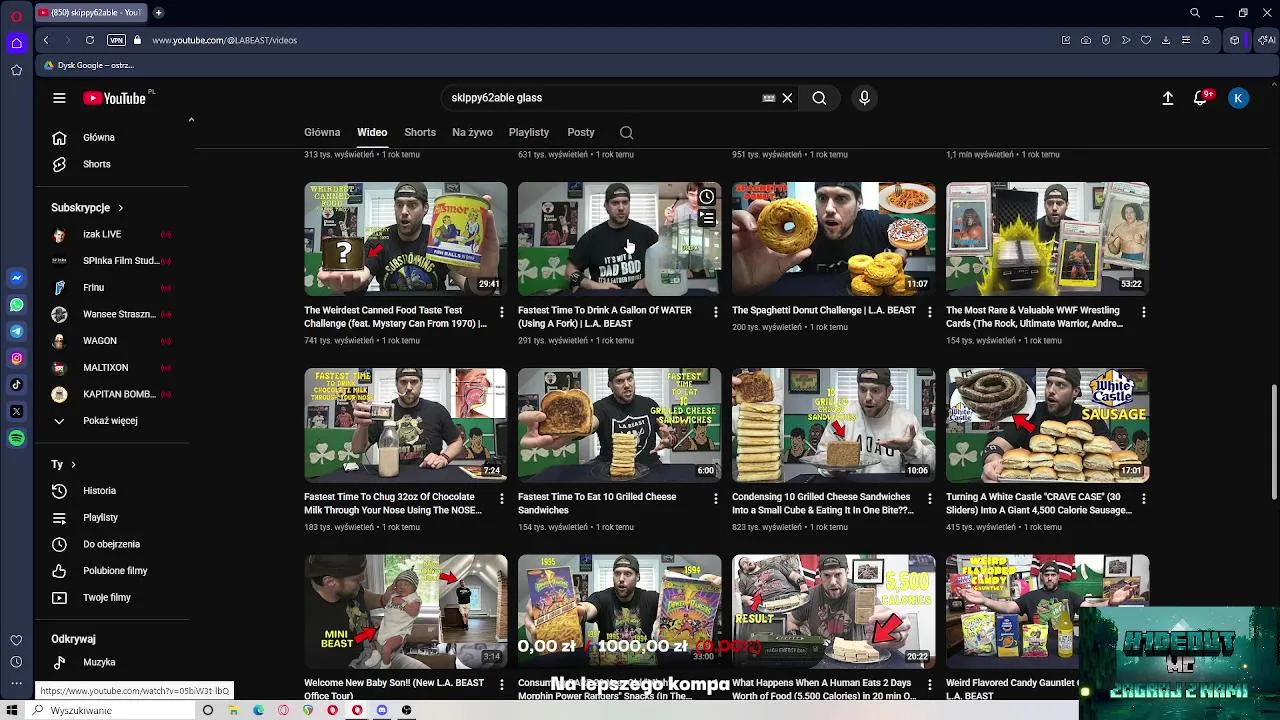This screenshot has width=1280, height=720.
Task: Open Telegram in Opera sidebar
Action: tap(16, 331)
